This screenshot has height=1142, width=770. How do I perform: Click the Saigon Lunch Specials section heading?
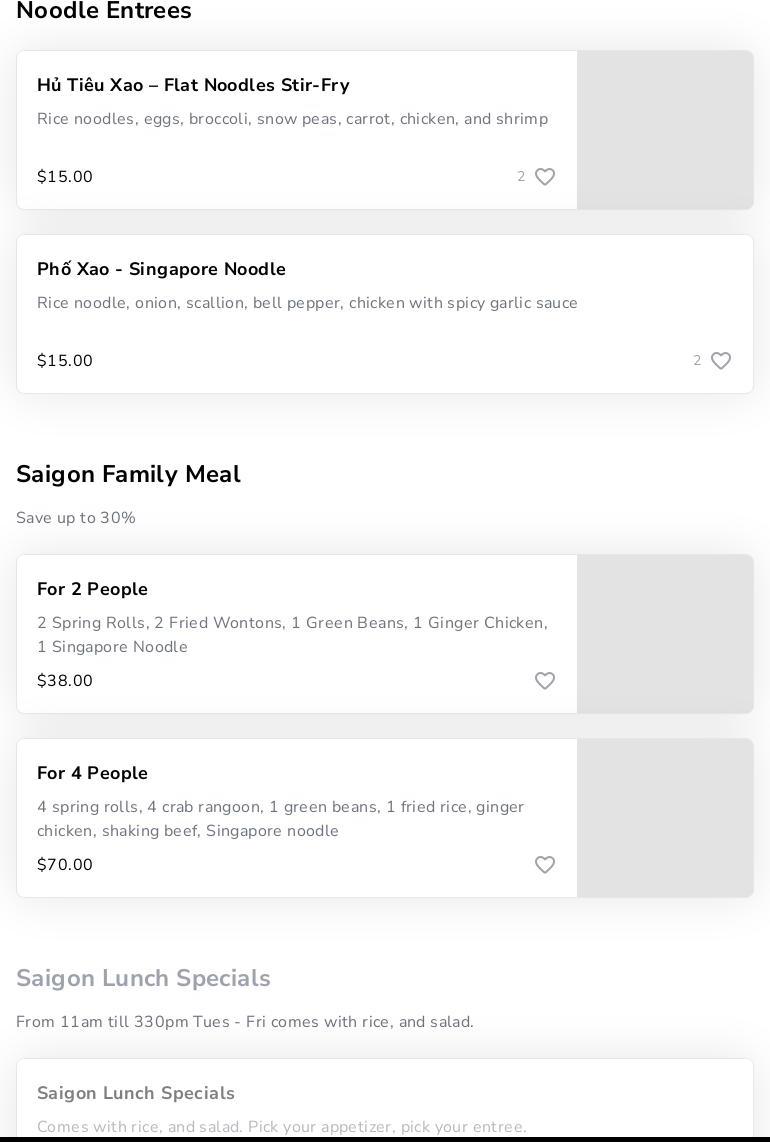143,979
